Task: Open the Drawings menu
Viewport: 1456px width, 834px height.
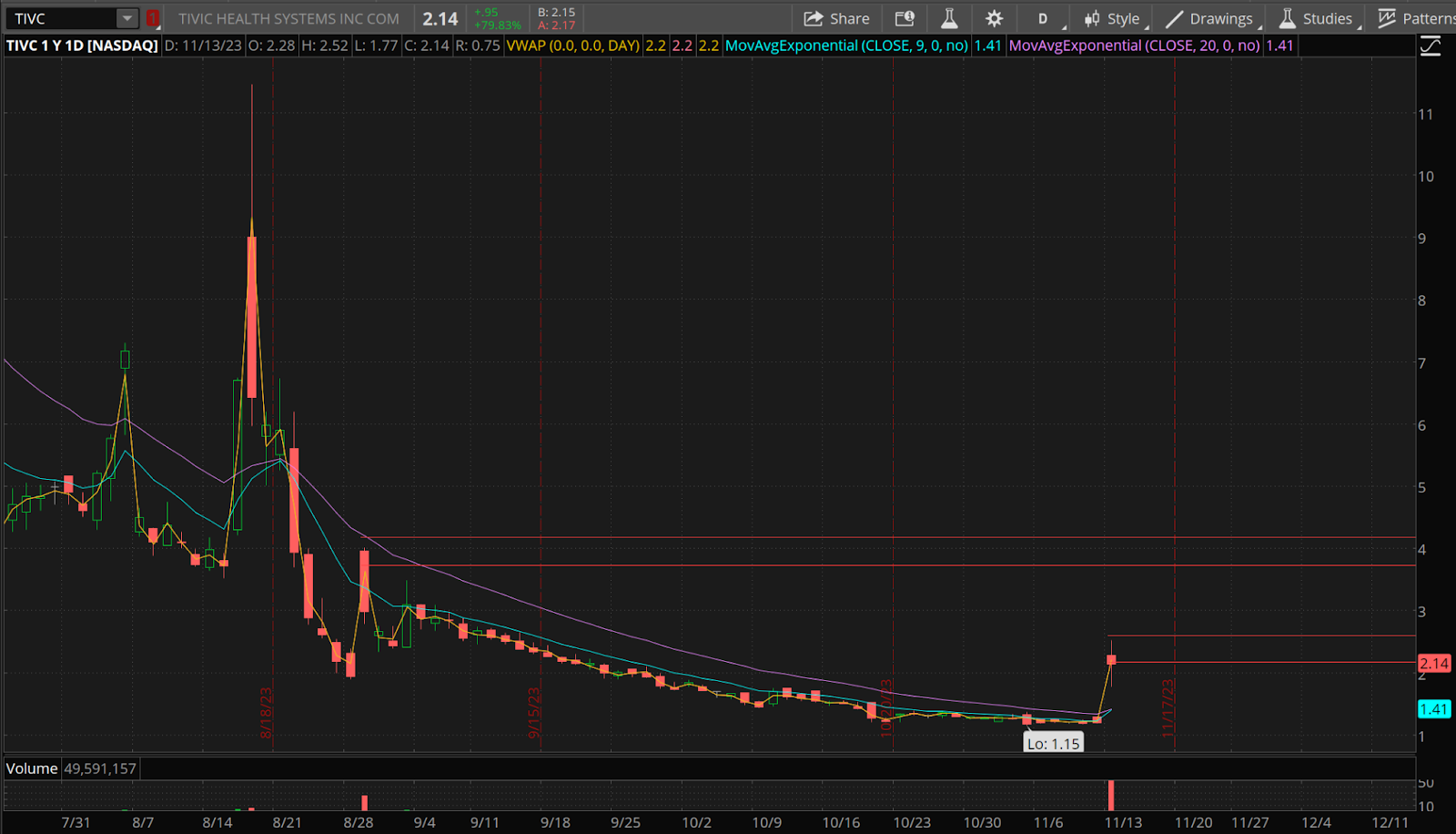Action: coord(1210,18)
